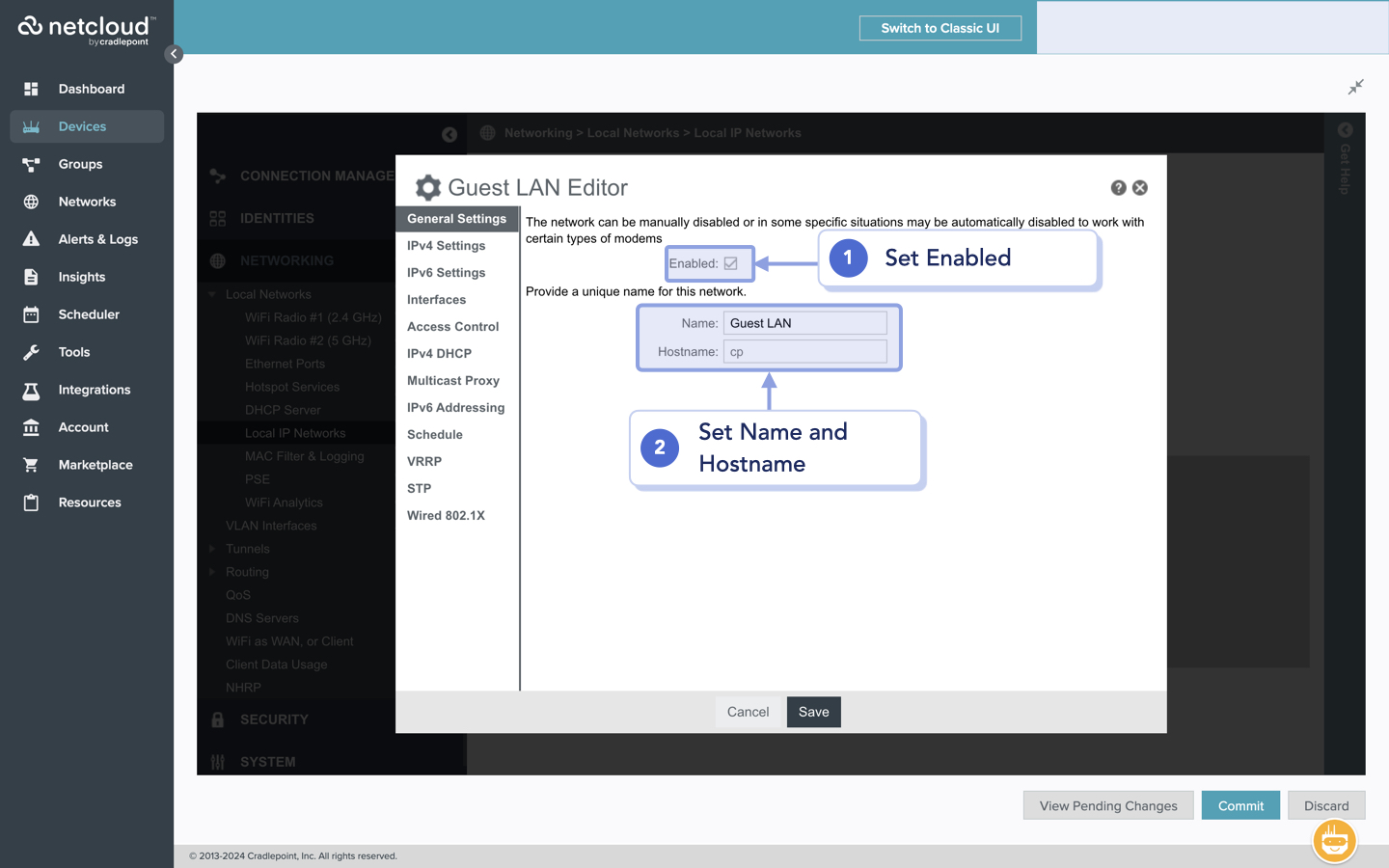Click the Commit button
The image size is (1389, 868).
tap(1239, 805)
